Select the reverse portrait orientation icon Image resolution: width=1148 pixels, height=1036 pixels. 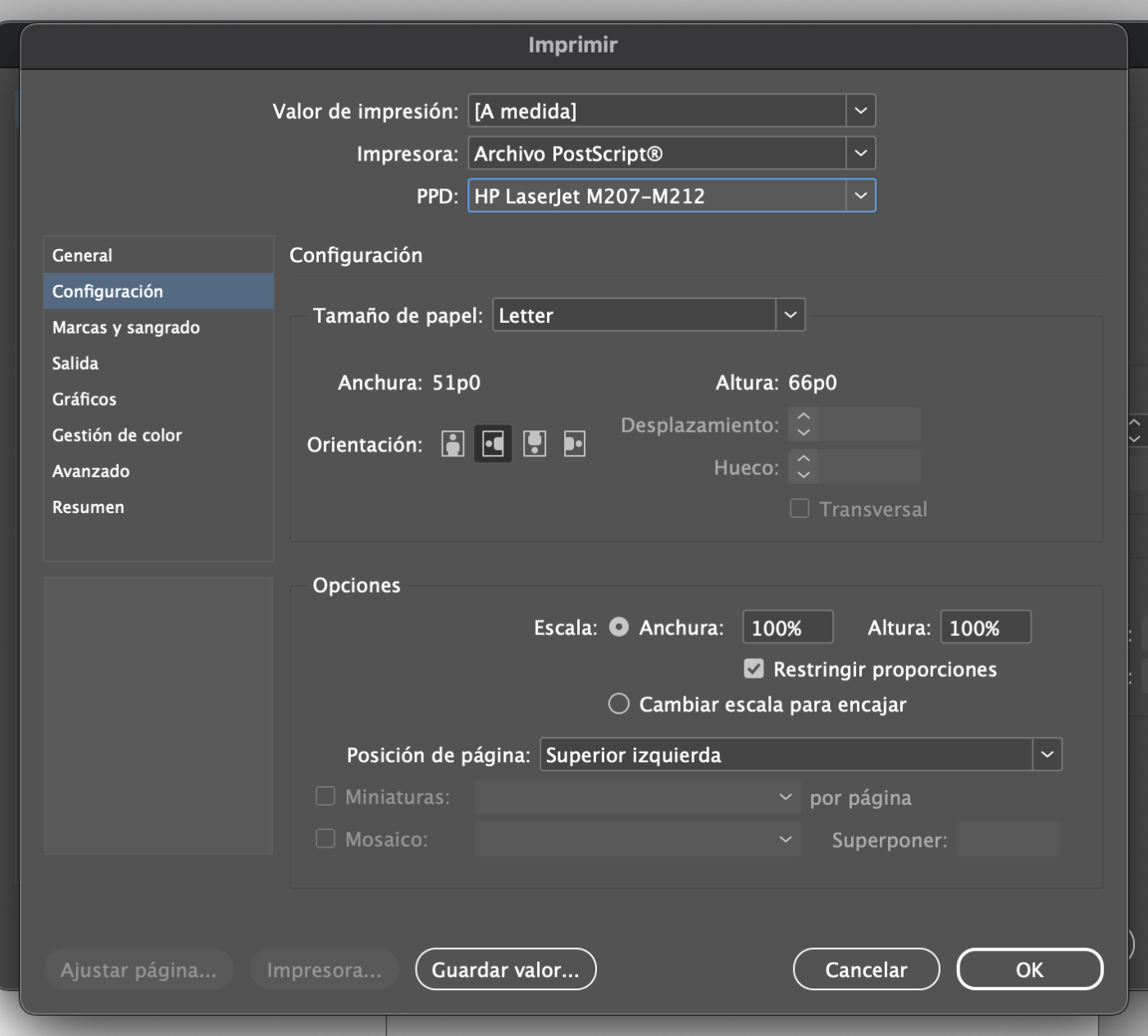[535, 444]
